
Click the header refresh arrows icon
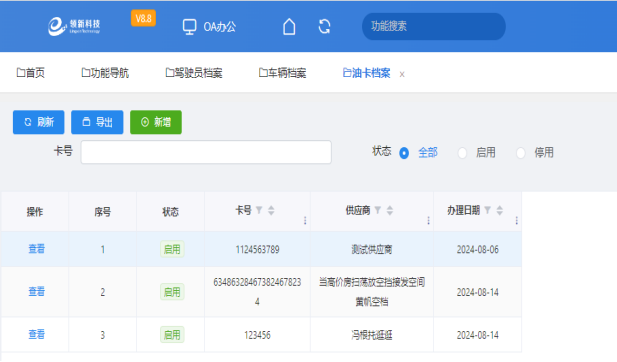click(x=324, y=27)
